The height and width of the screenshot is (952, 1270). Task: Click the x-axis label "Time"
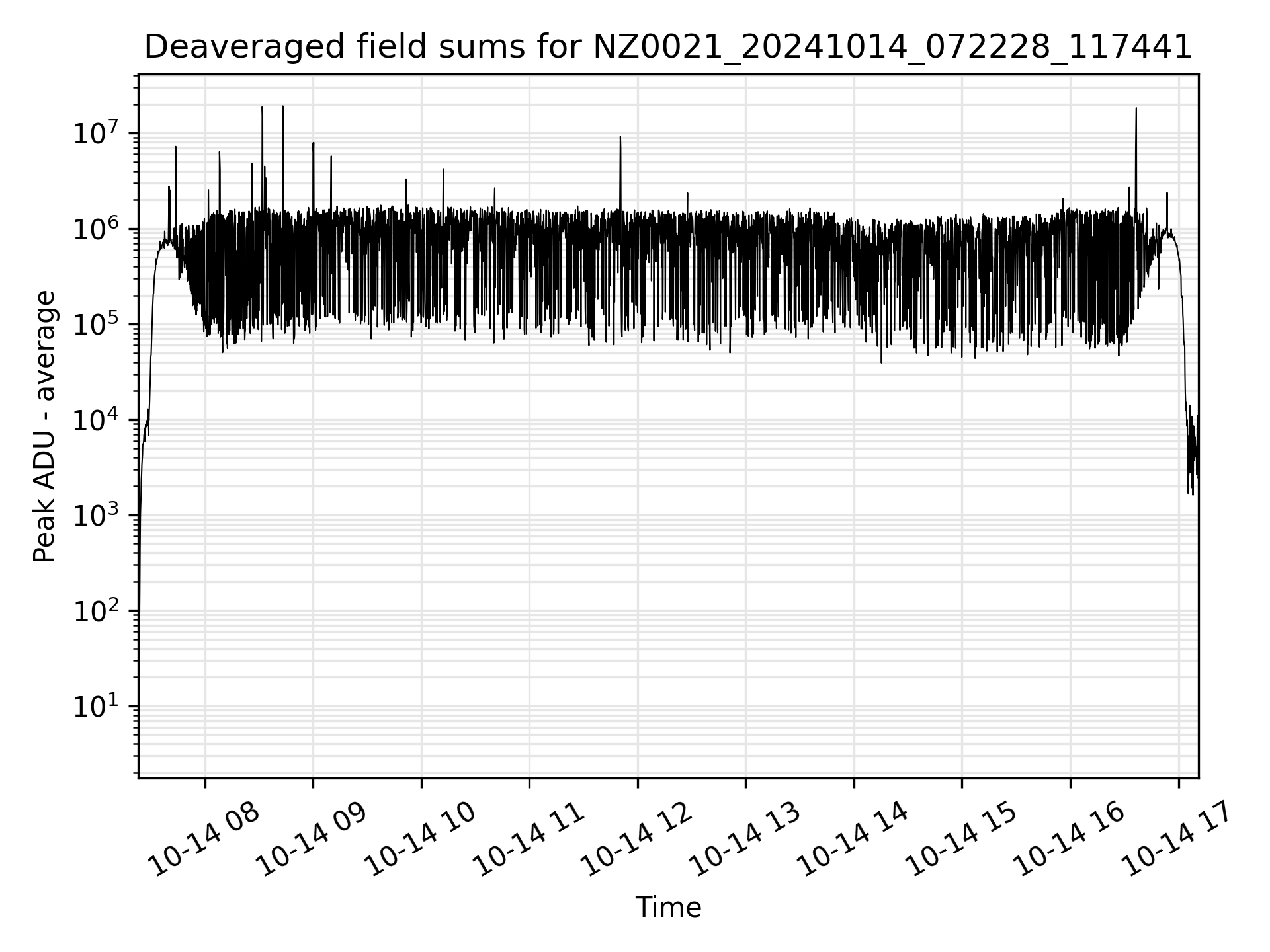point(668,908)
